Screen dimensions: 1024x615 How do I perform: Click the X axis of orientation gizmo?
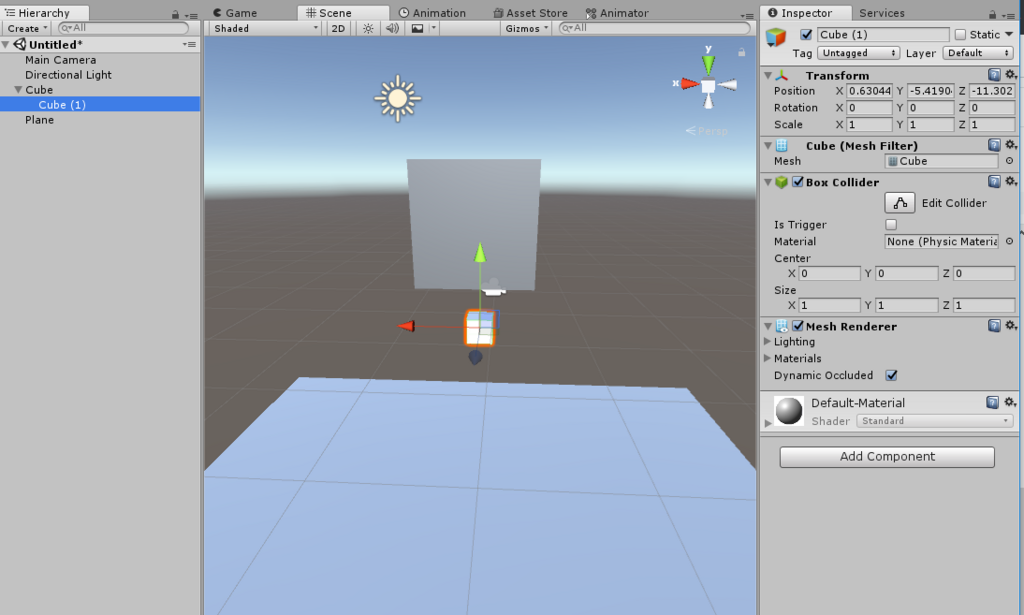click(689, 84)
